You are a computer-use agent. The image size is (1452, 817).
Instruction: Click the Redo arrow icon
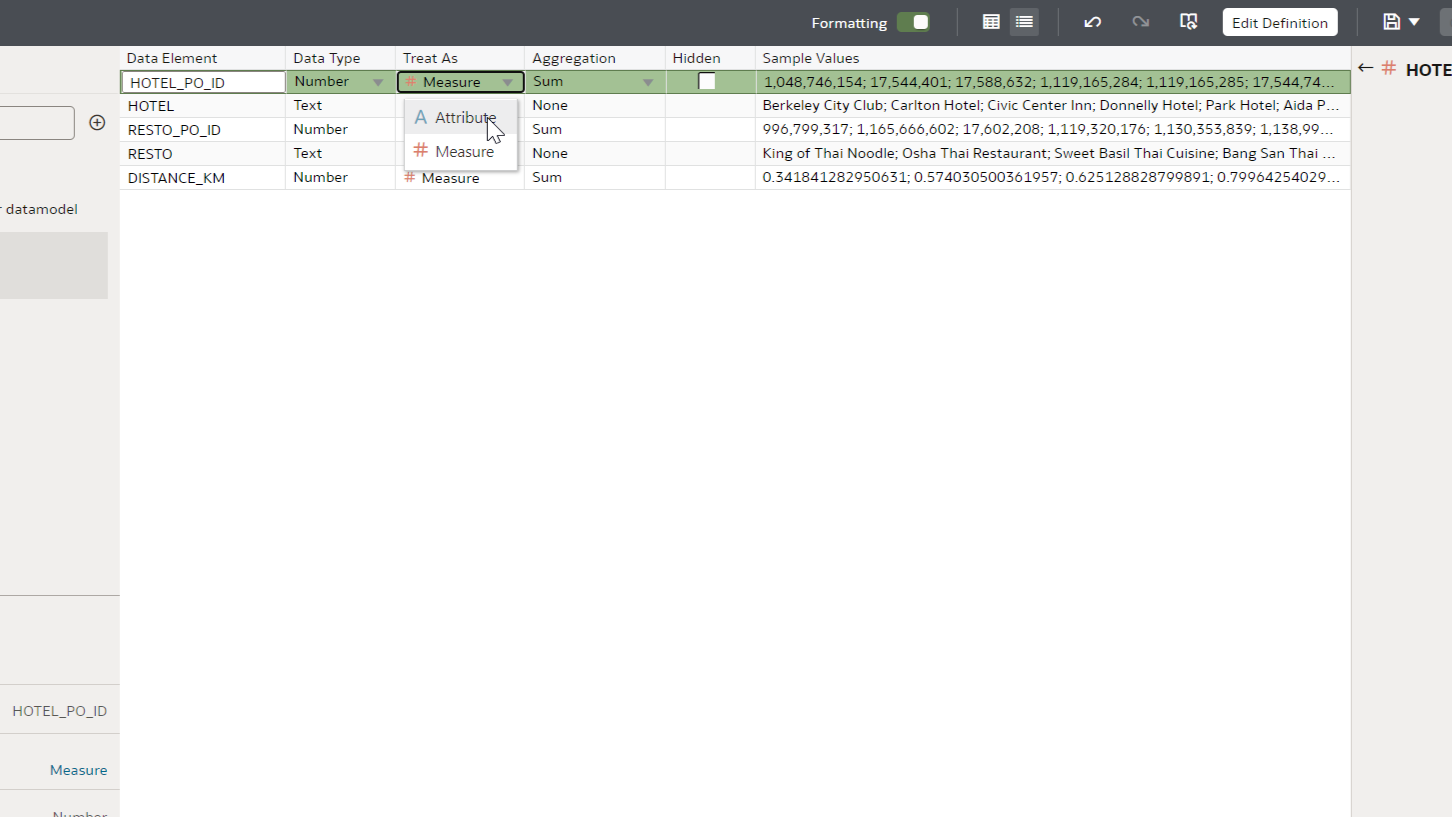1140,22
